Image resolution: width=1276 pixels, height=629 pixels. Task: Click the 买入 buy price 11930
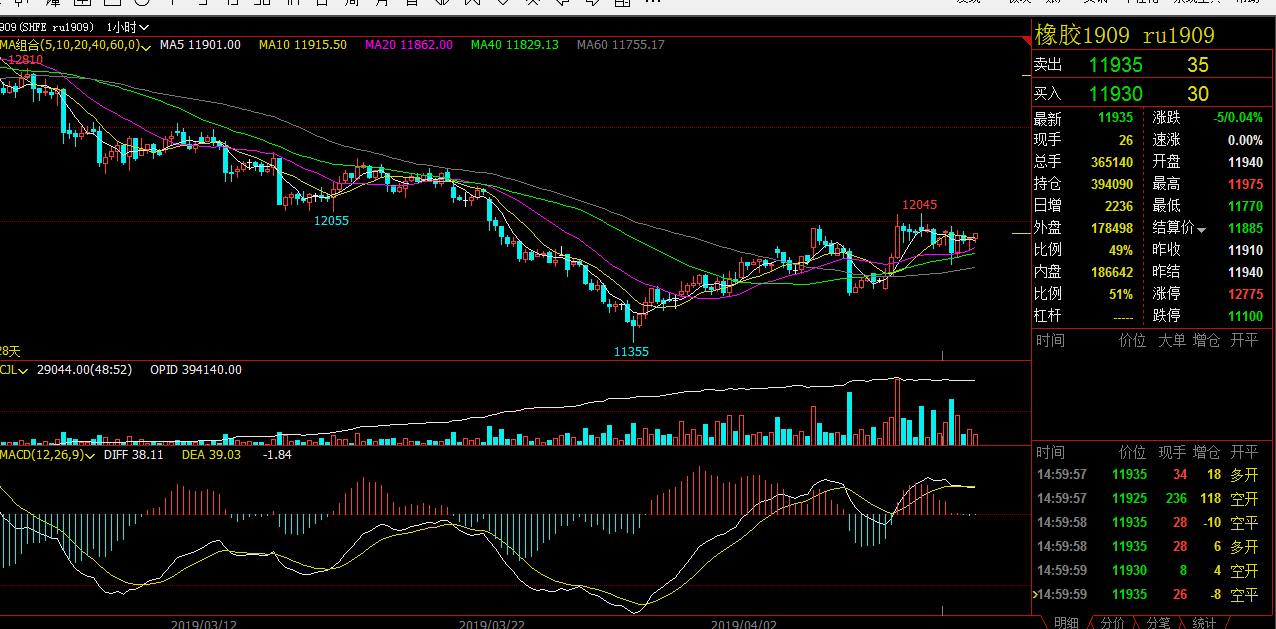pyautogui.click(x=1115, y=94)
